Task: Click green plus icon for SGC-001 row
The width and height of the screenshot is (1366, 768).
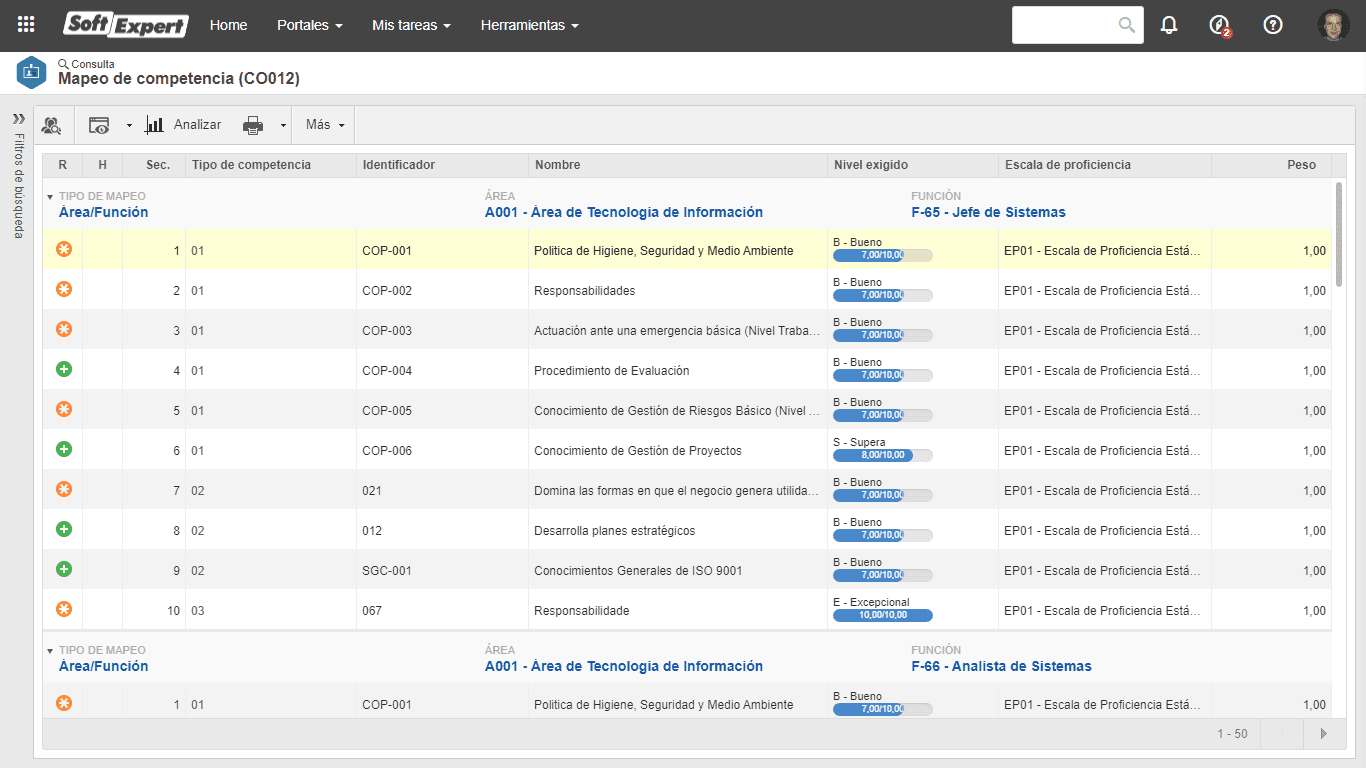Action: tap(64, 569)
